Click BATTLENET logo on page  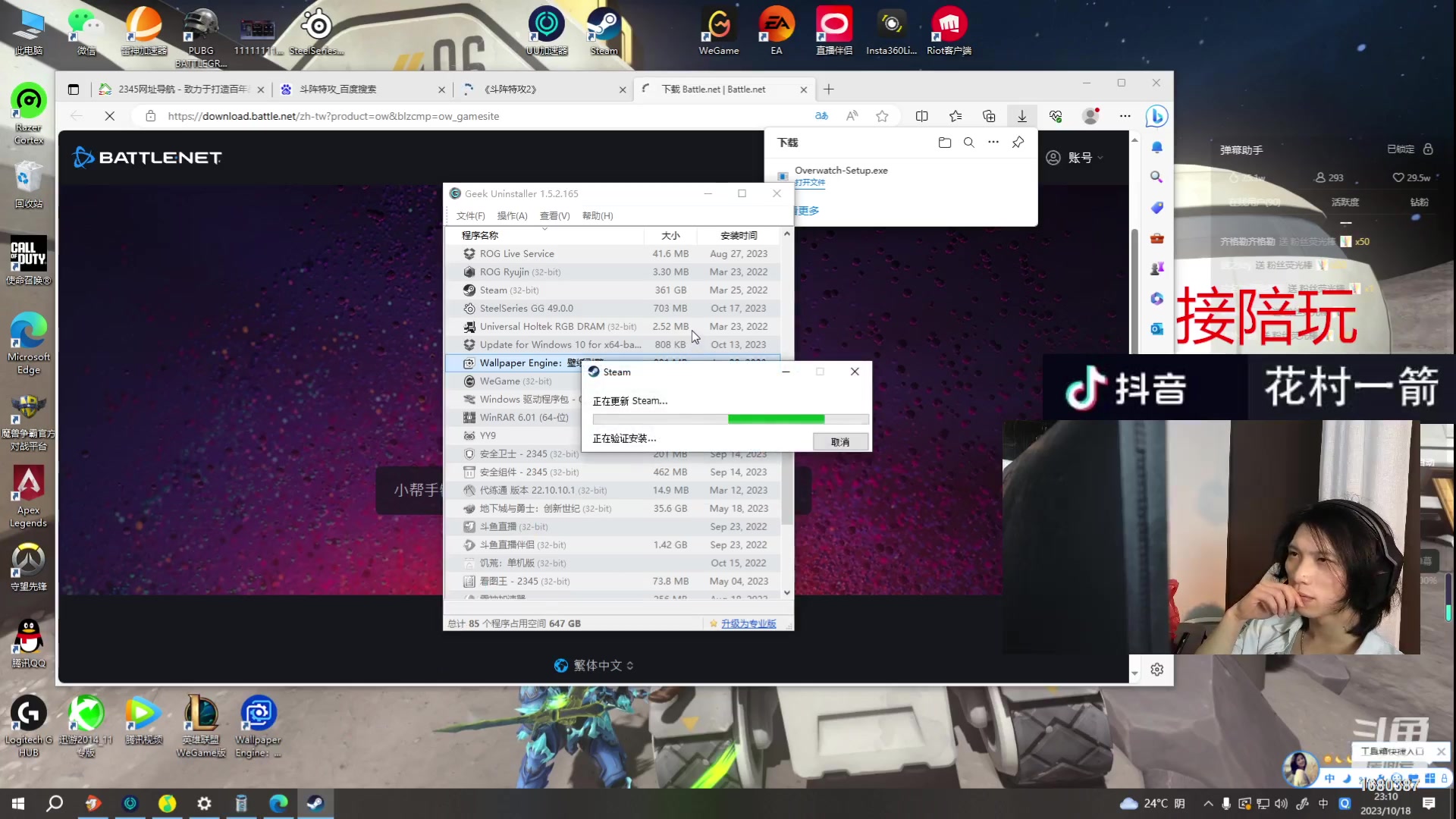tap(147, 158)
